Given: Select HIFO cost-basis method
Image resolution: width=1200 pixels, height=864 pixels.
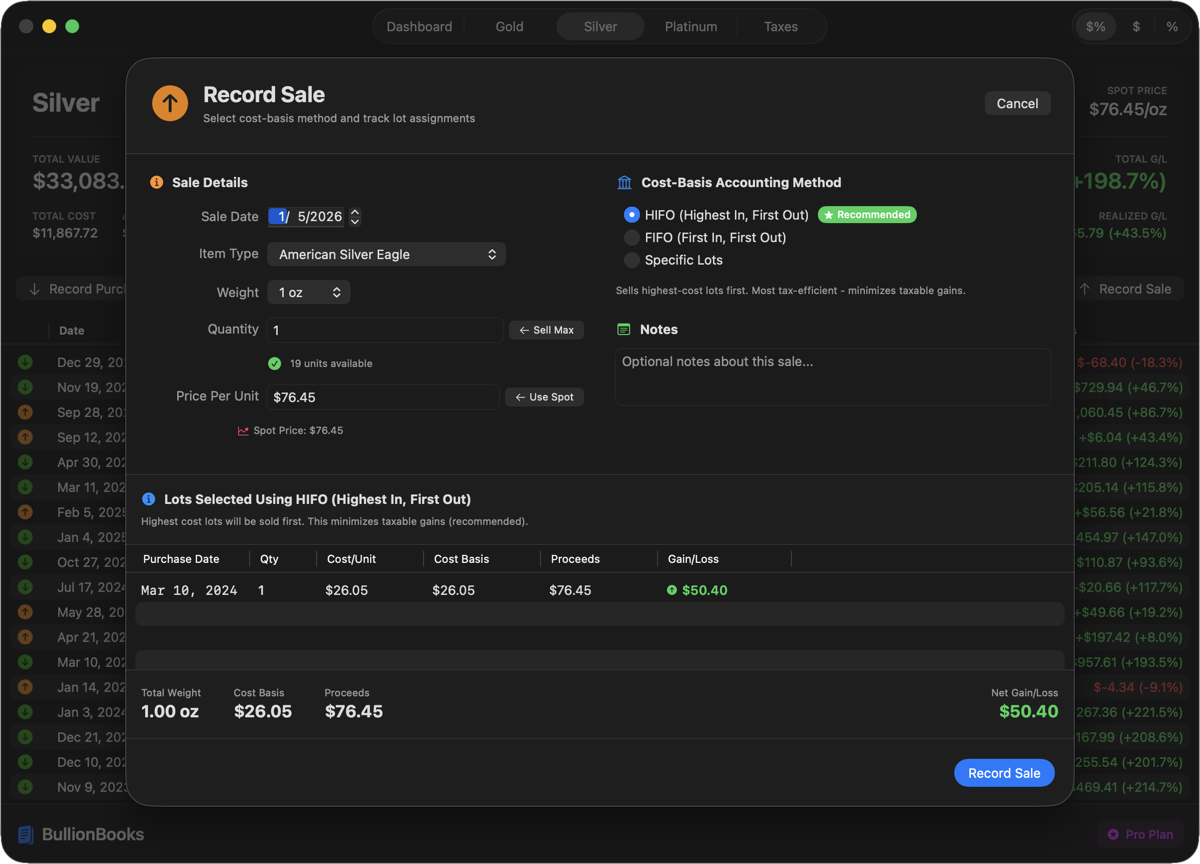Looking at the screenshot, I should tap(631, 215).
